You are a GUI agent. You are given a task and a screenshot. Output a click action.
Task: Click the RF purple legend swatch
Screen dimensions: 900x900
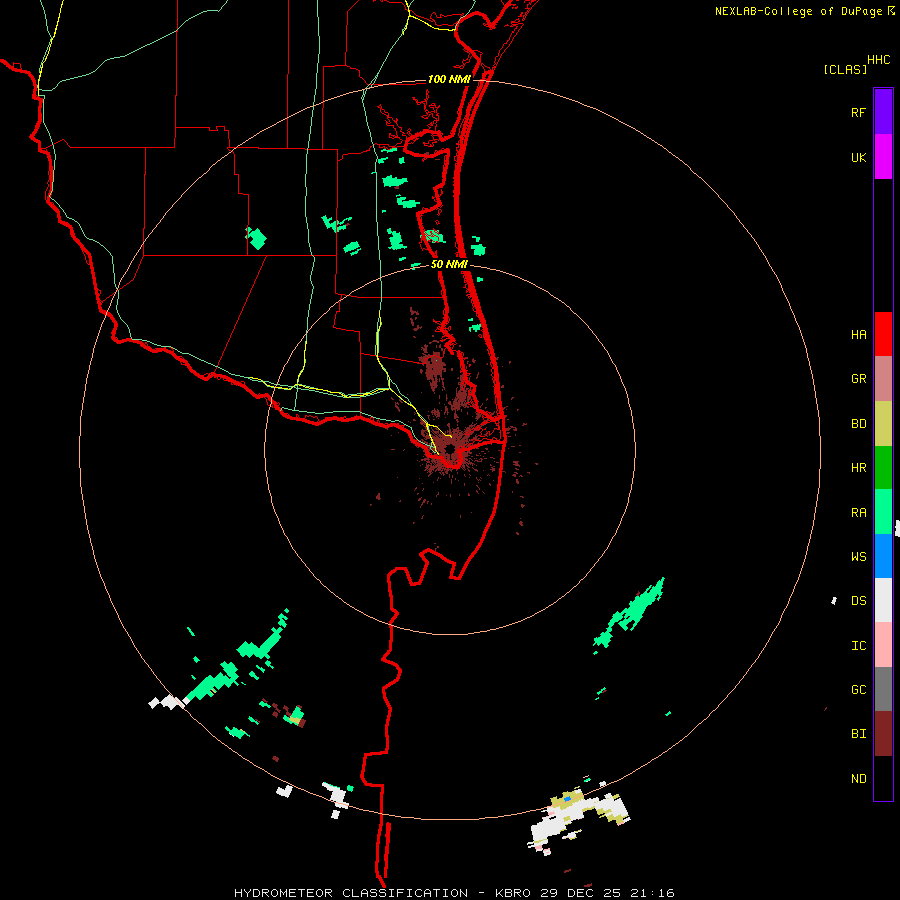[x=883, y=112]
